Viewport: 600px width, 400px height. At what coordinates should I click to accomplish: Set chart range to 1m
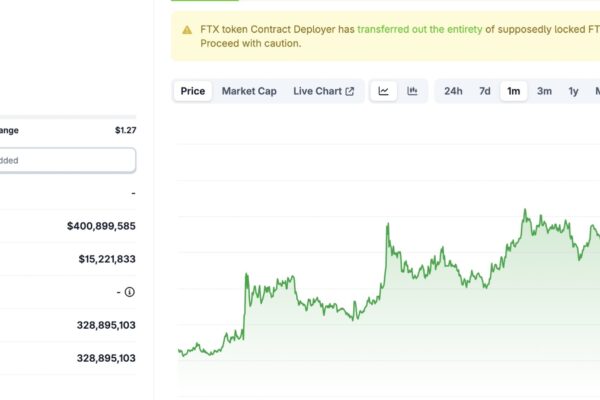pyautogui.click(x=514, y=91)
